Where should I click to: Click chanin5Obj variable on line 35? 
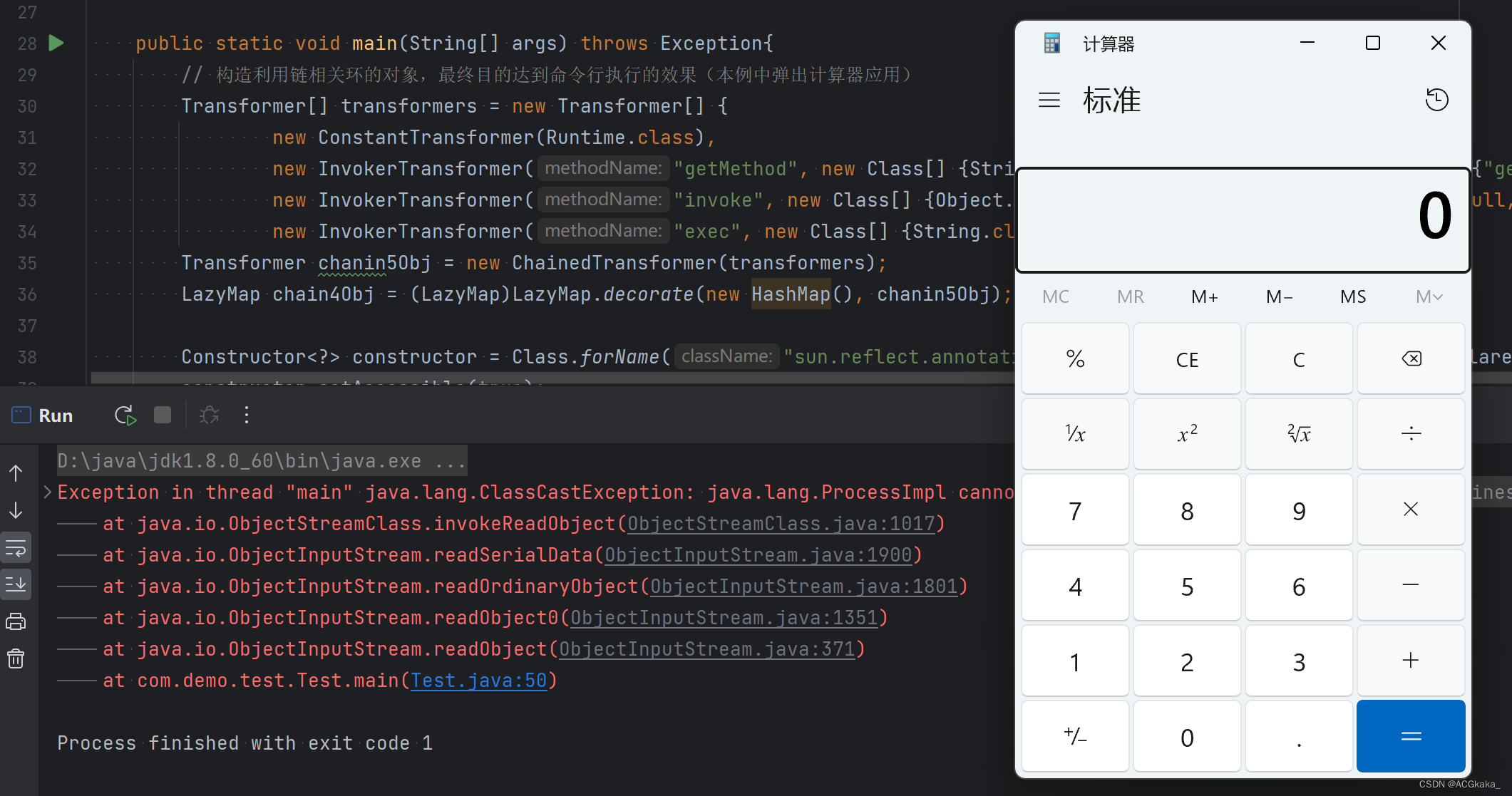374,263
